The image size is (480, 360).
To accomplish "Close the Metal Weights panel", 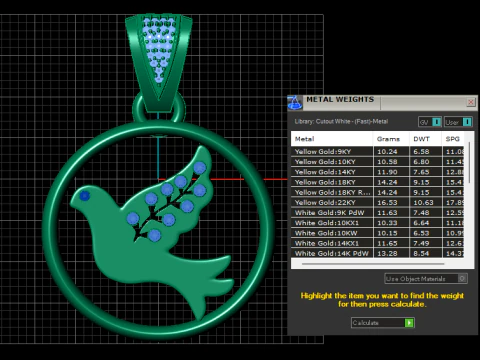I will (471, 102).
